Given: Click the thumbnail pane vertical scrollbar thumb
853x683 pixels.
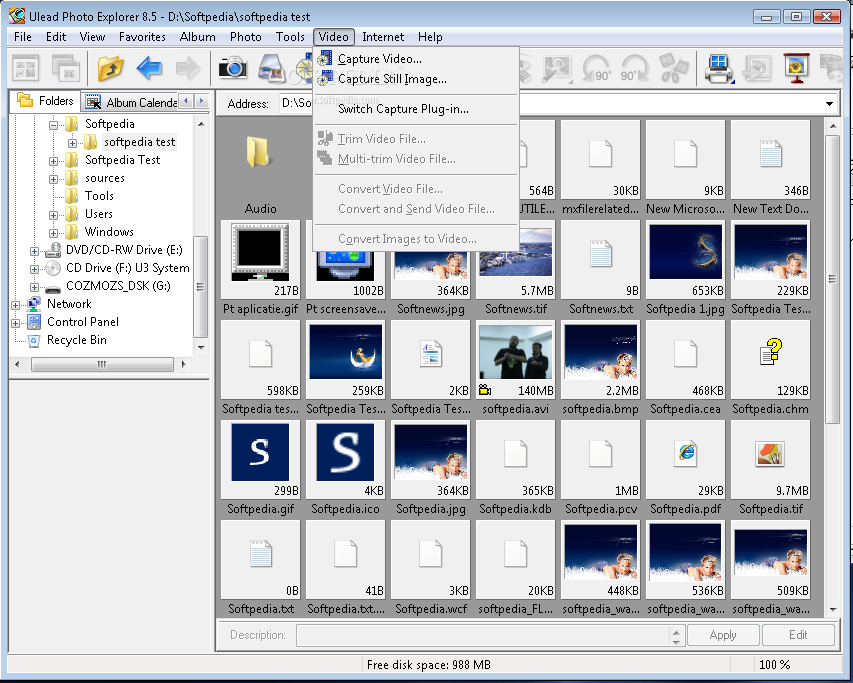Looking at the screenshot, I should pos(832,279).
